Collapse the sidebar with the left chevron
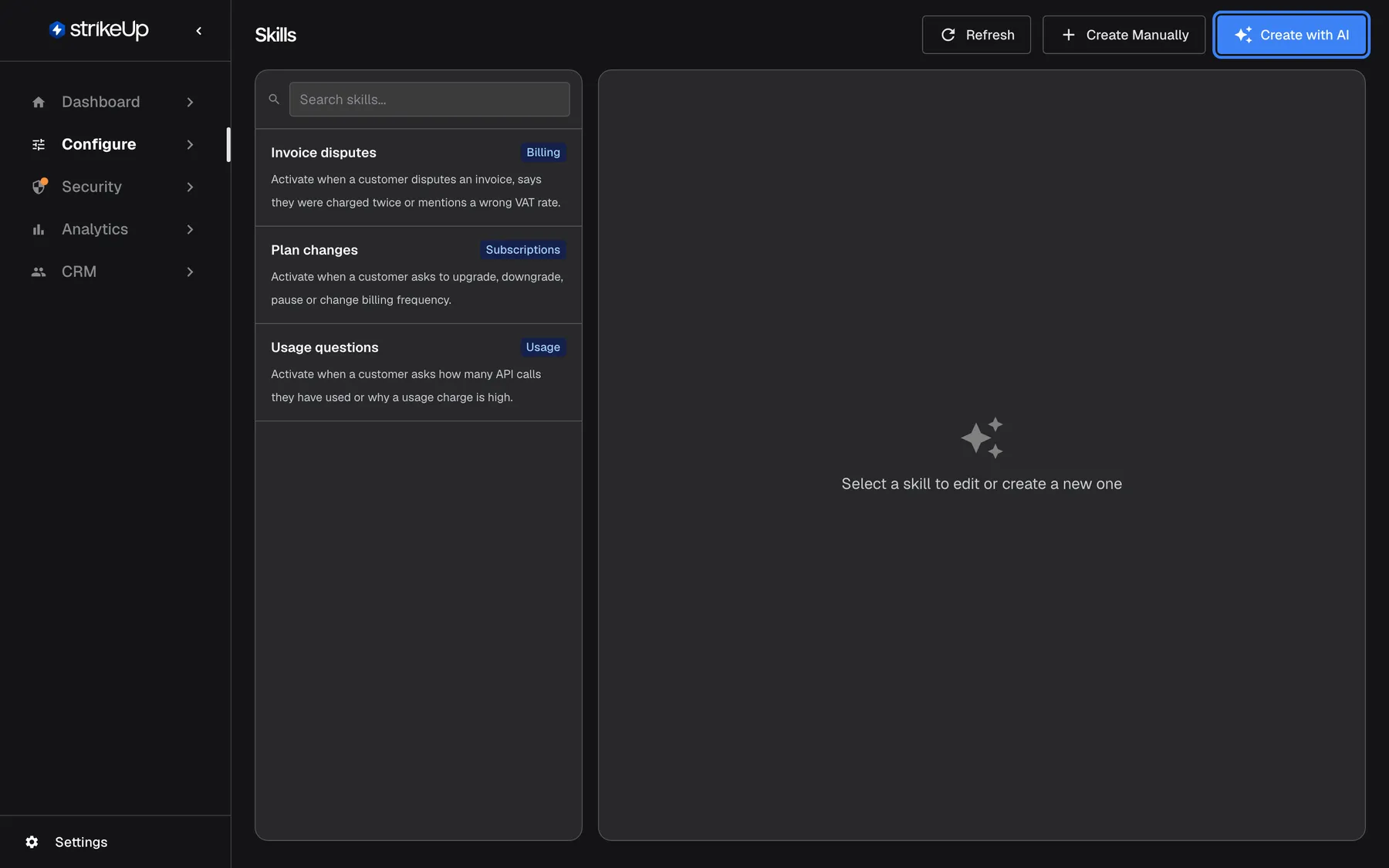1389x868 pixels. (199, 31)
